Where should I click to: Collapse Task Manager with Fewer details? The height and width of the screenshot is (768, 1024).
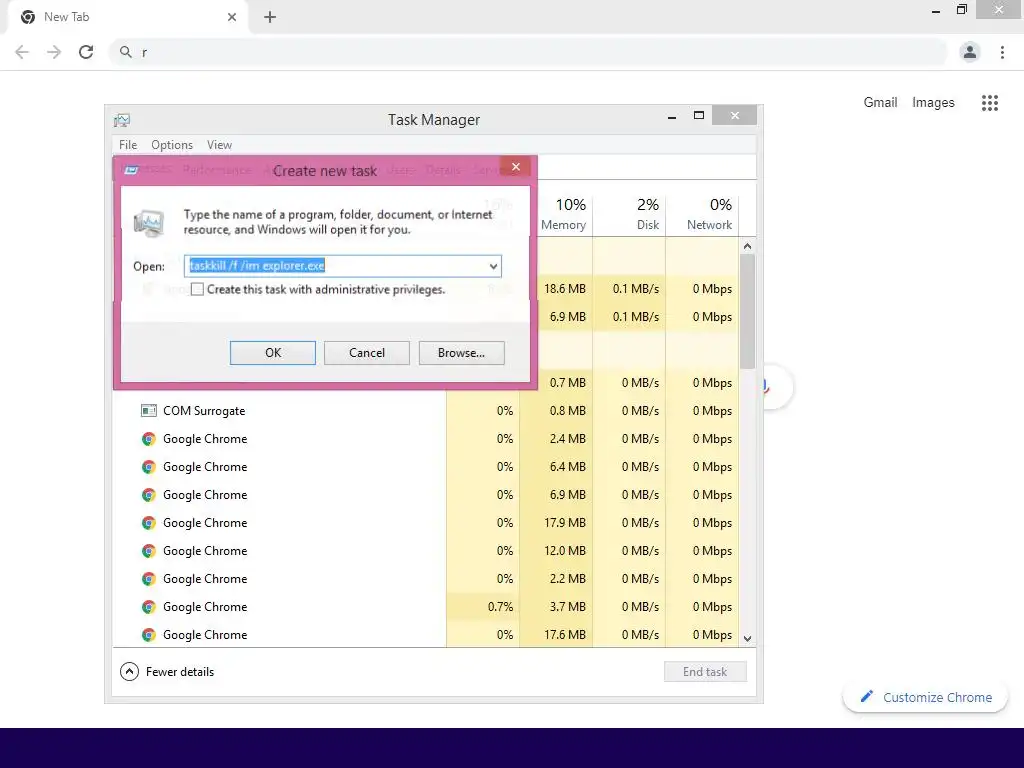(x=167, y=671)
